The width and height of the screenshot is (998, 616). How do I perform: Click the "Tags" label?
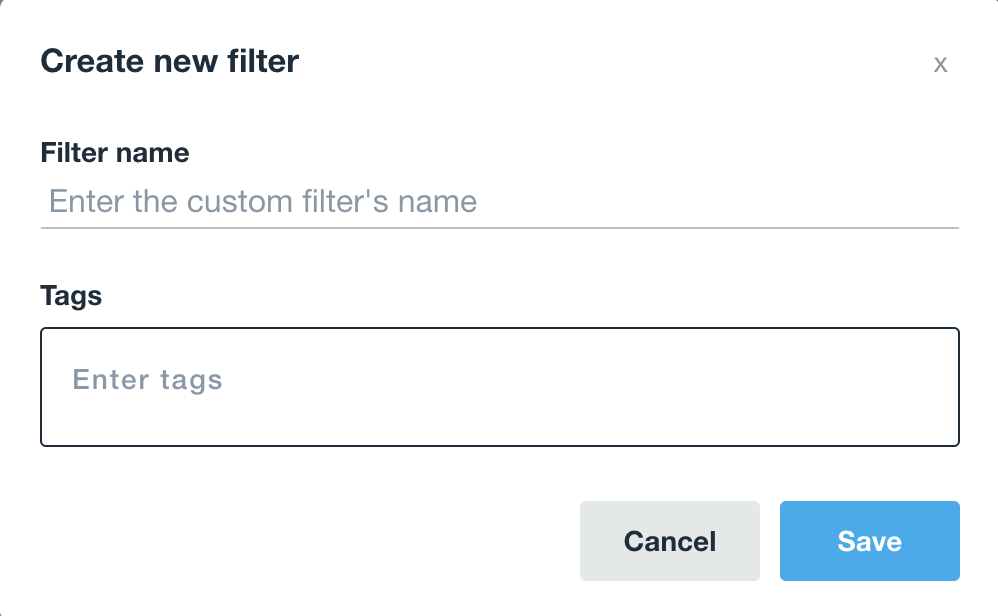tap(71, 295)
